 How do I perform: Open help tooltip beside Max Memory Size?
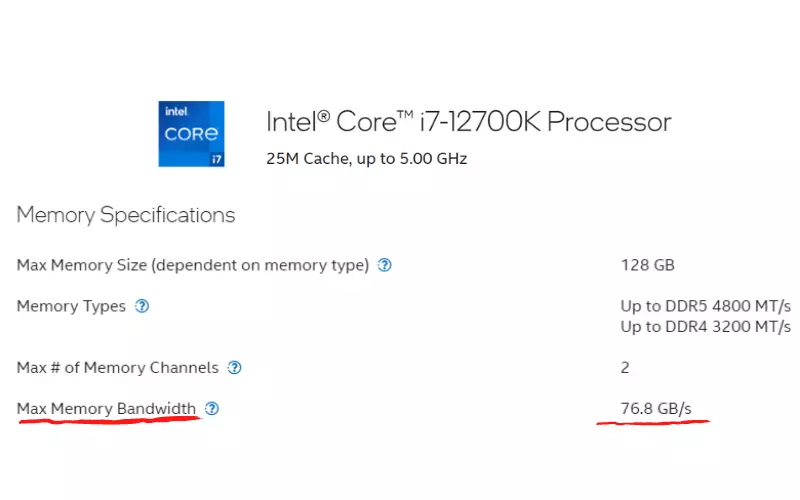tap(384, 265)
